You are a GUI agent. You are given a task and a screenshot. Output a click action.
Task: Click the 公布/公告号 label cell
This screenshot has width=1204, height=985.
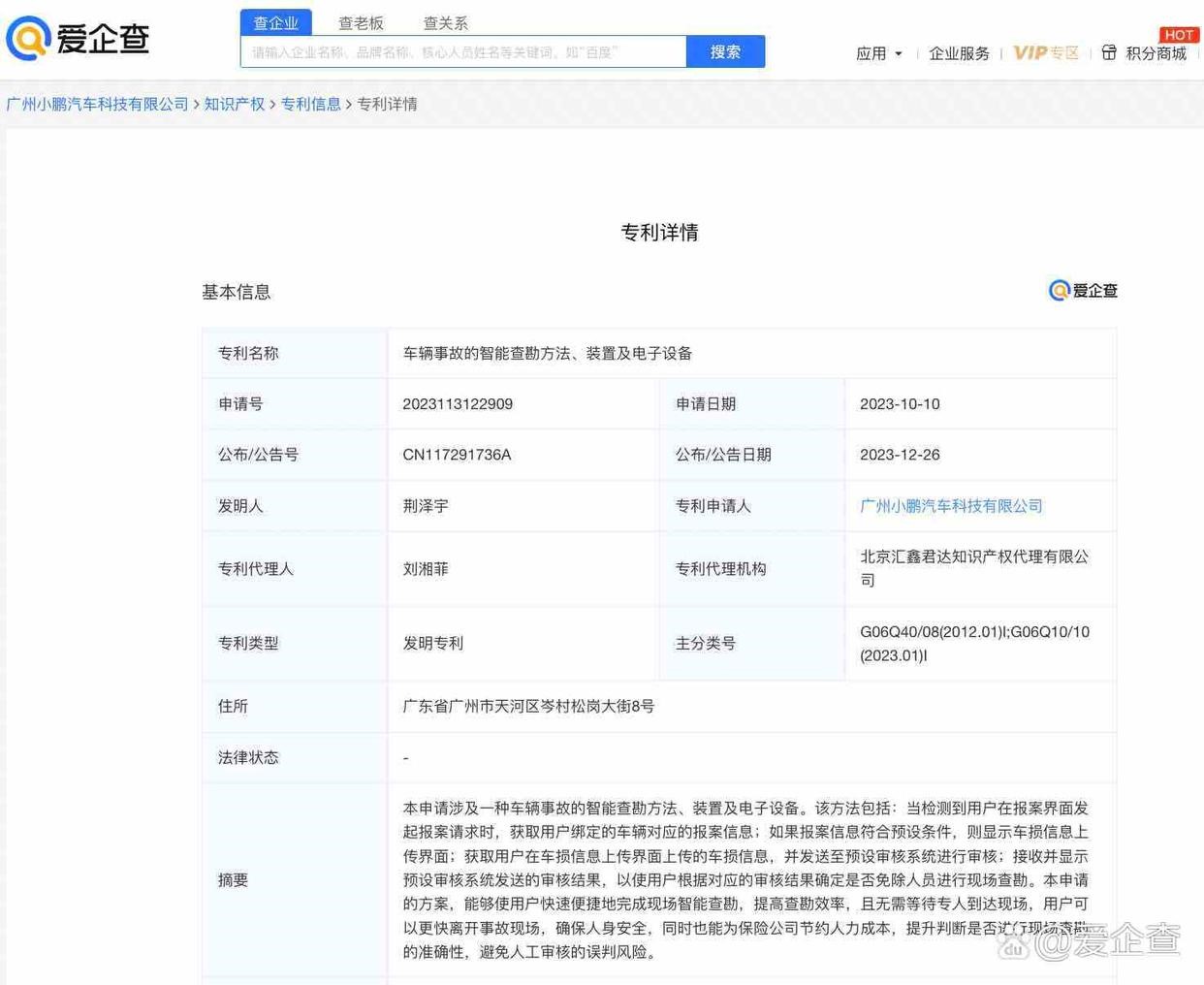(295, 455)
